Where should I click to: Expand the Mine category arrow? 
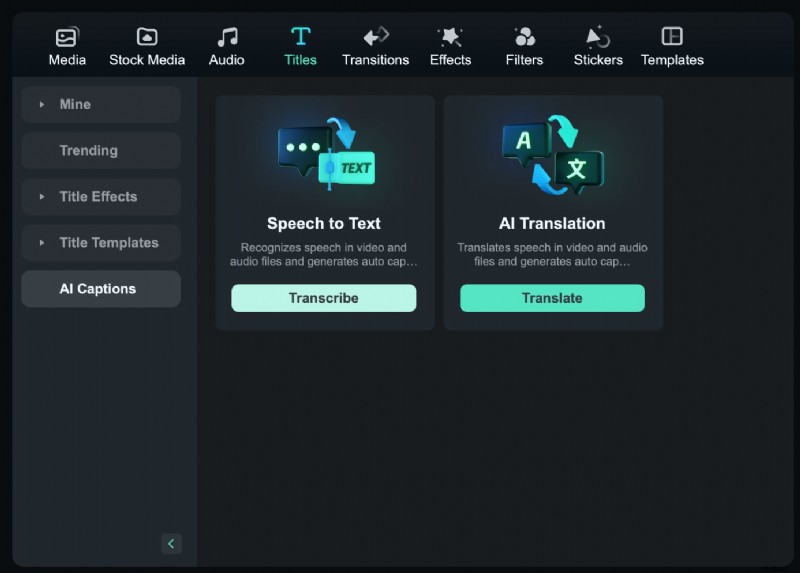point(42,104)
